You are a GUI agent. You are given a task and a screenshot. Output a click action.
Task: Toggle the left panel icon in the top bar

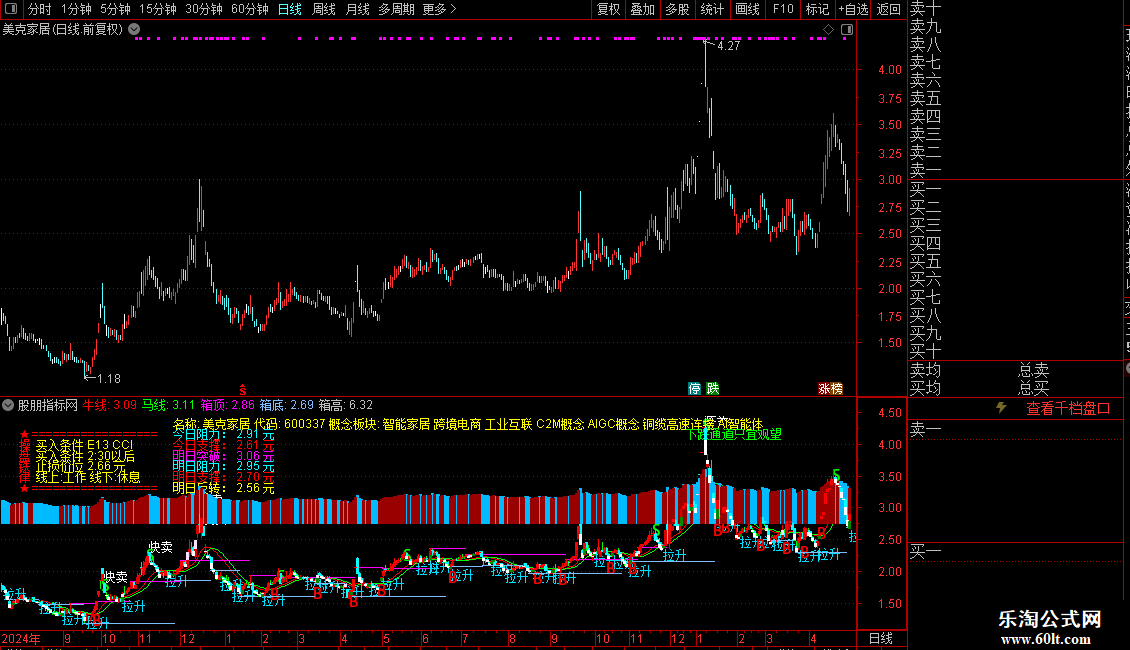click(11, 9)
